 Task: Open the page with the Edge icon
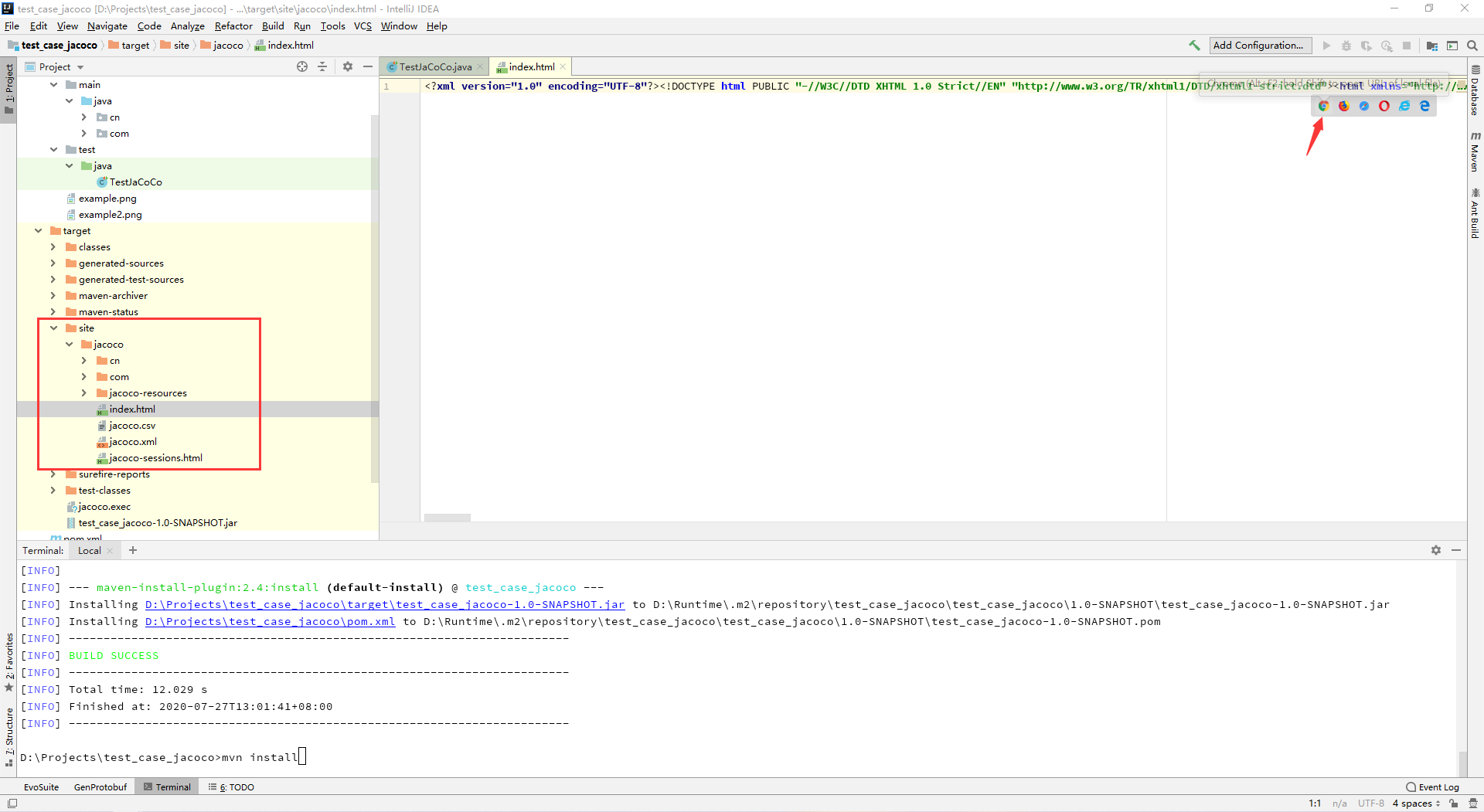(x=1424, y=106)
